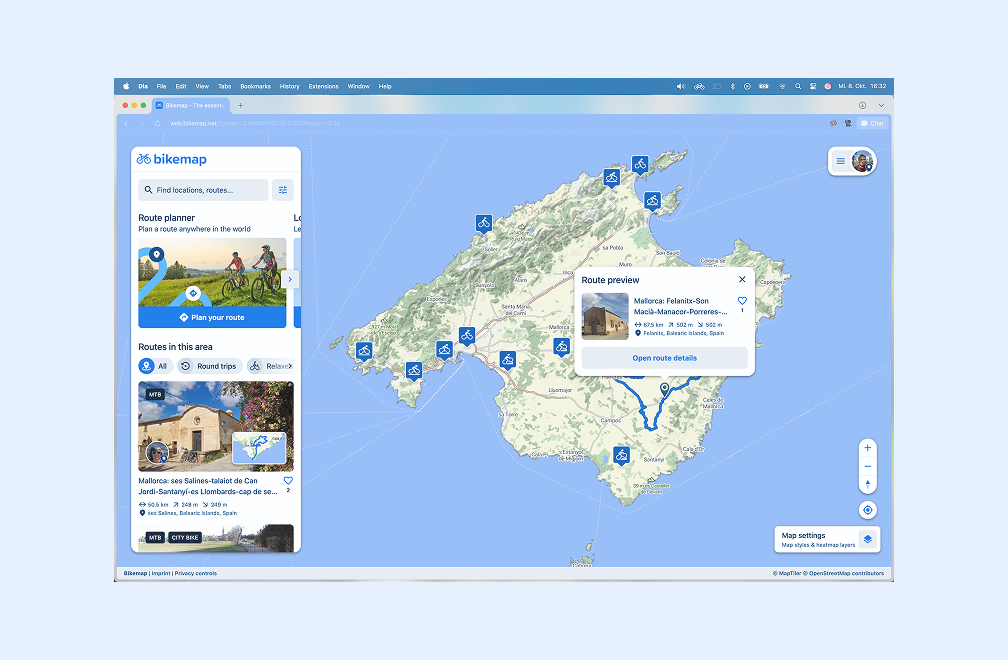The image size is (1008, 660).
Task: Like the ses Salines route heart
Action: (288, 481)
